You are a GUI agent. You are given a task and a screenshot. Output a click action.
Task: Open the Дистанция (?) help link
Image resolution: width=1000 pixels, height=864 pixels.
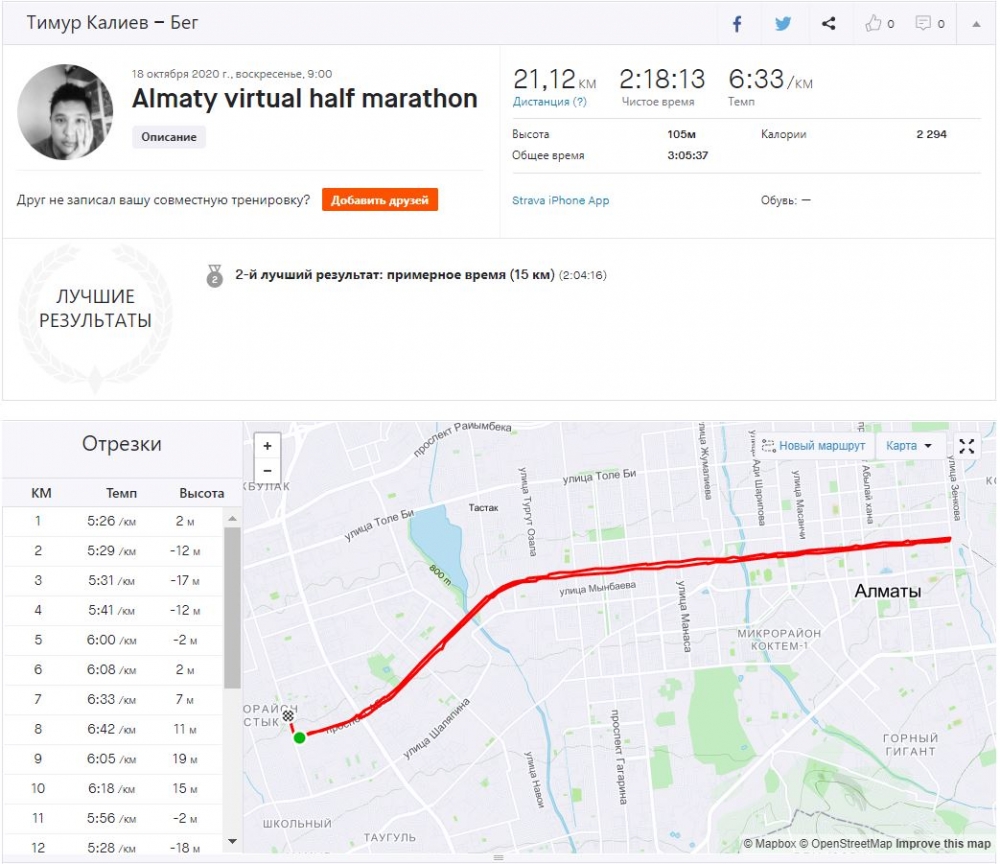(549, 102)
